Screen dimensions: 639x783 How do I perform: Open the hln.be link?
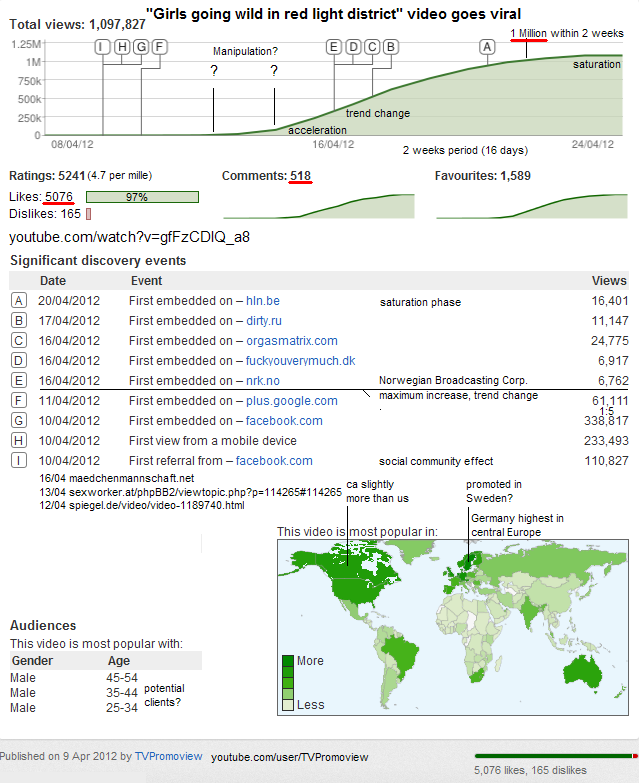[263, 301]
